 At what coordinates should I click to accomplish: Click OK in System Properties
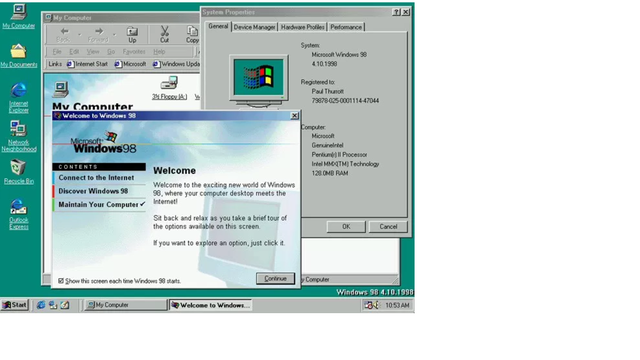coord(346,227)
